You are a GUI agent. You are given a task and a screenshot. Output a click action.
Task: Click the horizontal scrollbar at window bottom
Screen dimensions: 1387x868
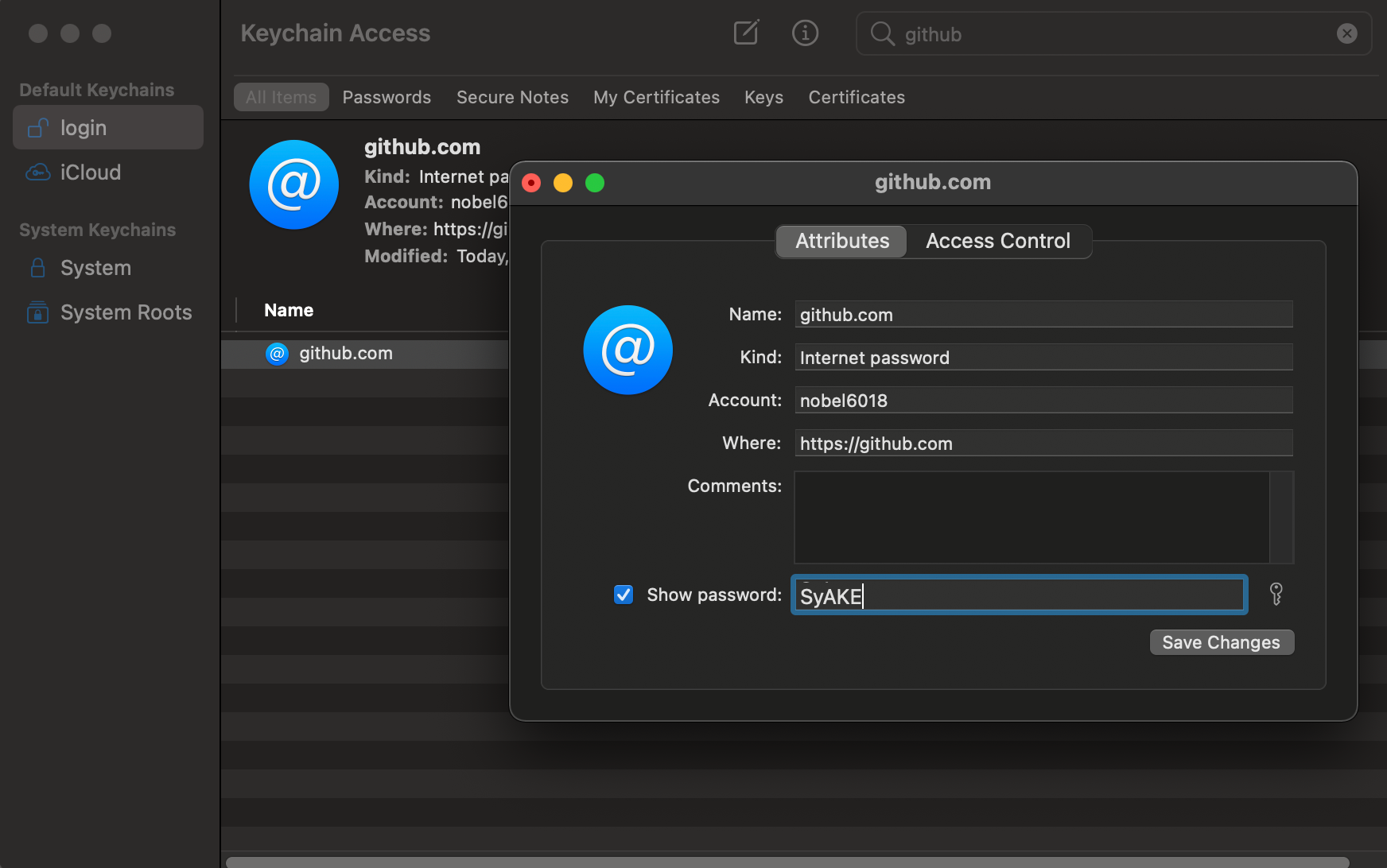click(x=787, y=862)
